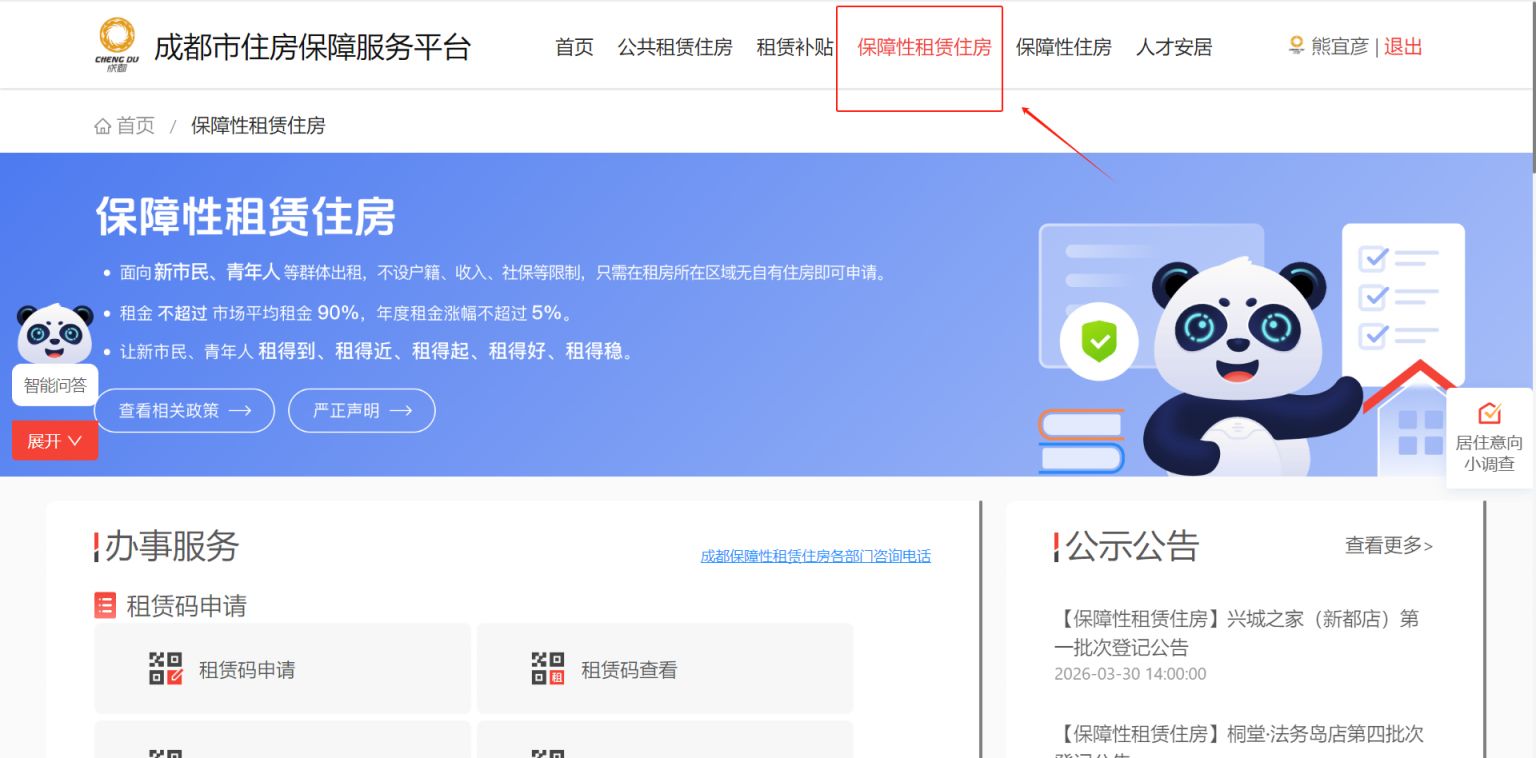Open the 人才安居 tab

pyautogui.click(x=1174, y=47)
